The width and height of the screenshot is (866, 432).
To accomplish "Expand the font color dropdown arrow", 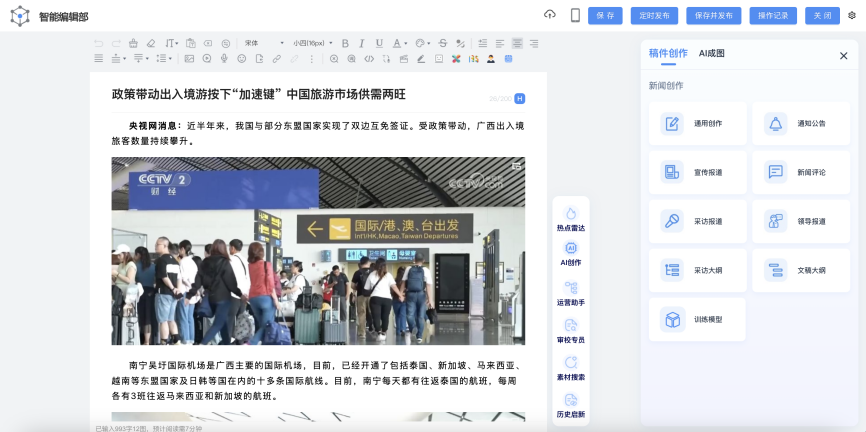I will [406, 43].
